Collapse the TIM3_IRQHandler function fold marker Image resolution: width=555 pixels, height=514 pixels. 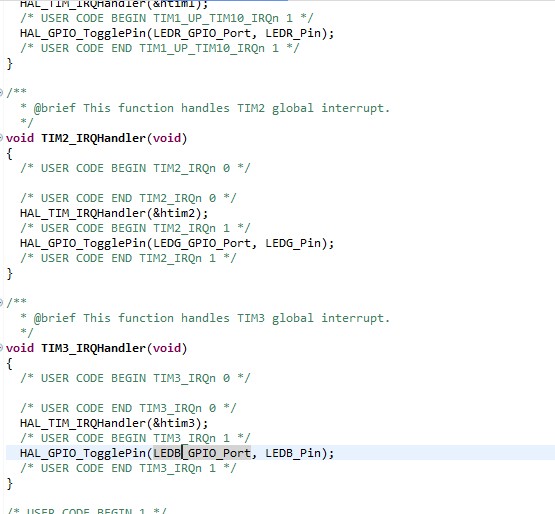[1, 347]
